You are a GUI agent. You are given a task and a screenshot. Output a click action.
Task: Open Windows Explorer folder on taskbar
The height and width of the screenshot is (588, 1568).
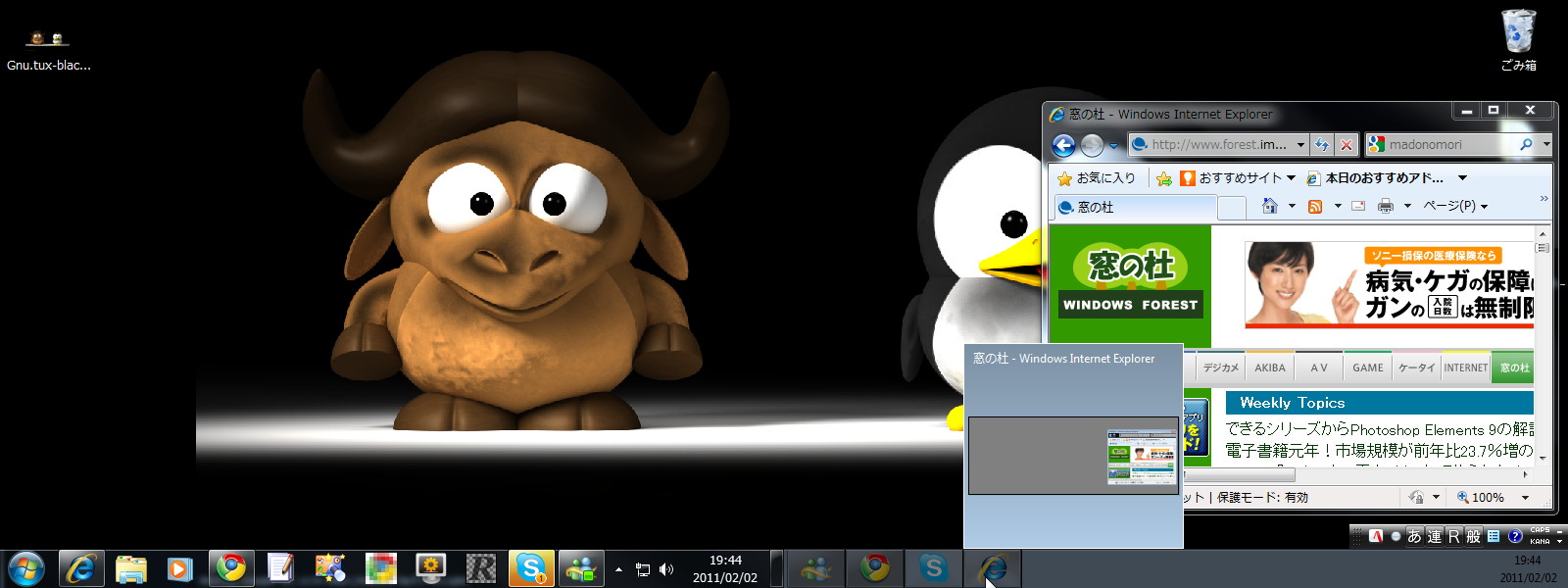[130, 568]
